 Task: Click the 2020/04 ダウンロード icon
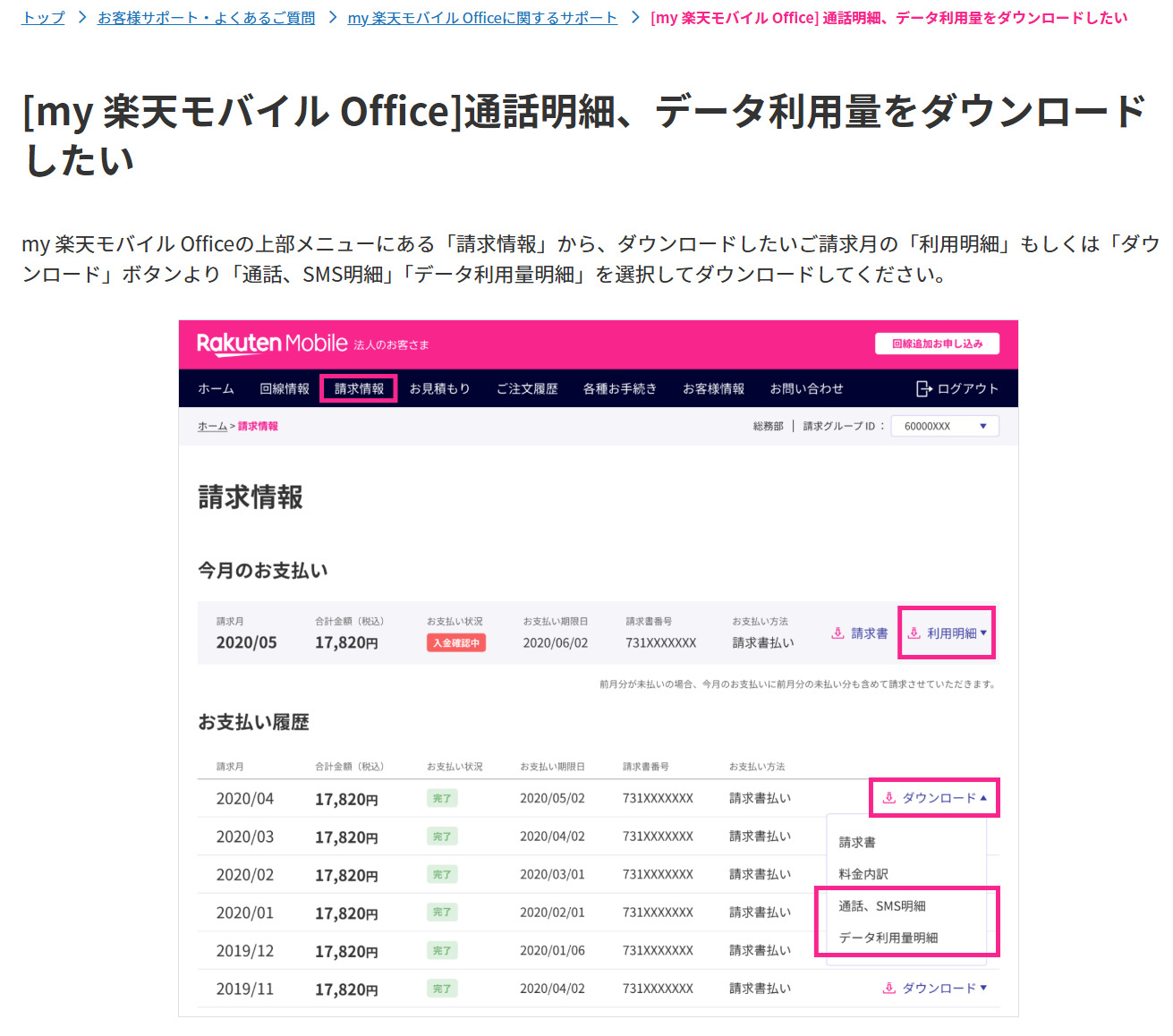888,798
